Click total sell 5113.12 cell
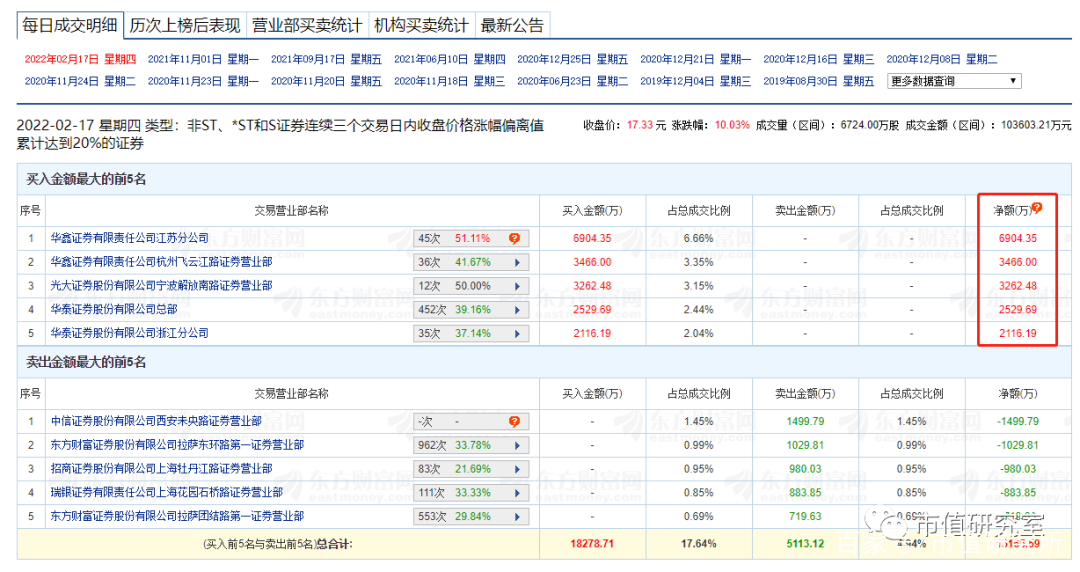The height and width of the screenshot is (572, 1080). pos(805,544)
